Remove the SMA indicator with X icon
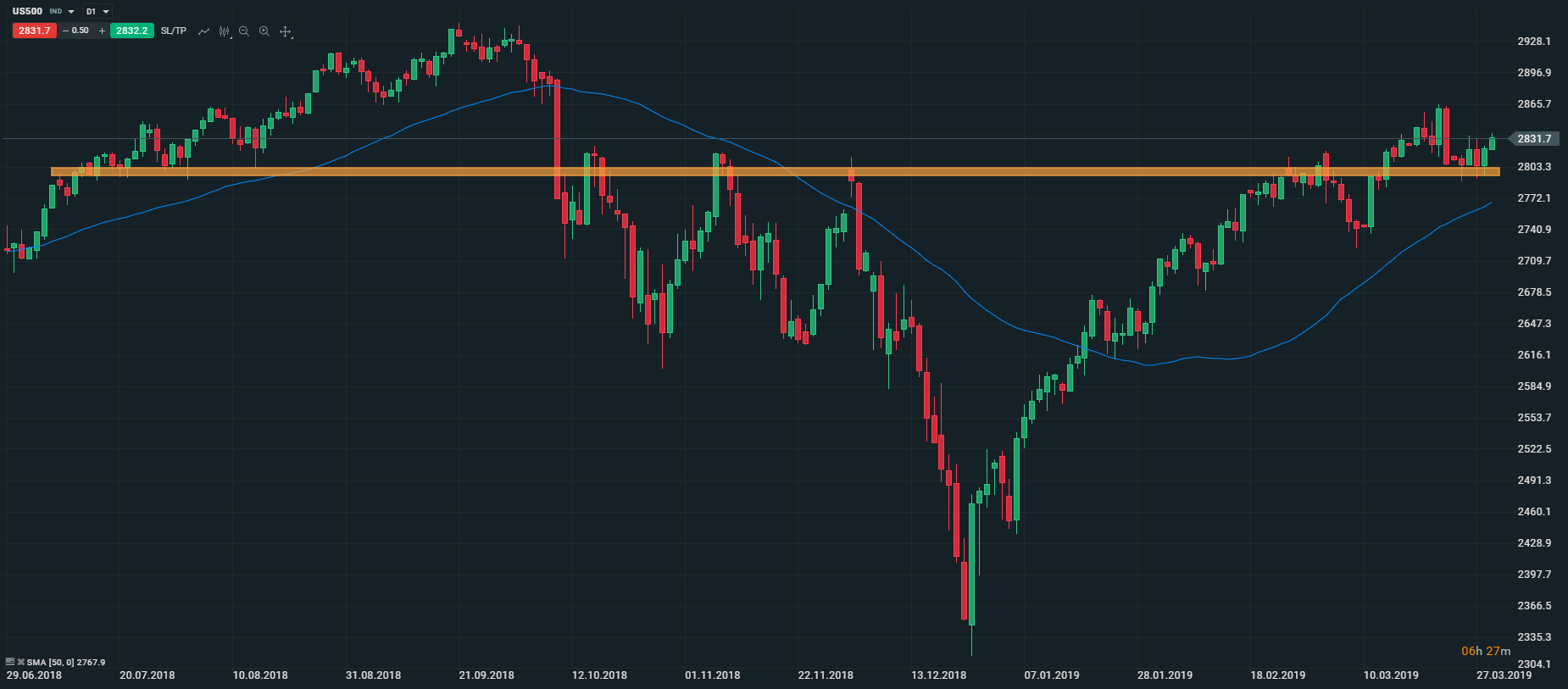Viewport: 1568px width, 689px height. (20, 662)
